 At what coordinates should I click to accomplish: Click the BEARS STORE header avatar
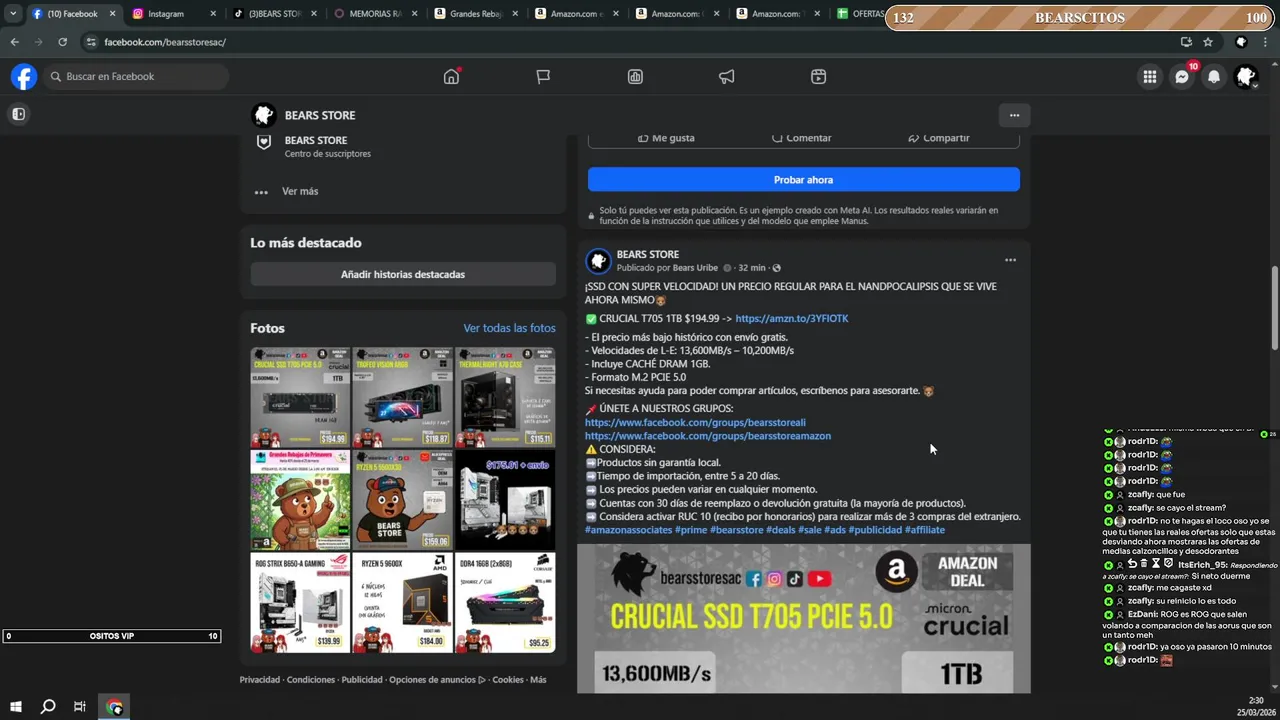[264, 115]
